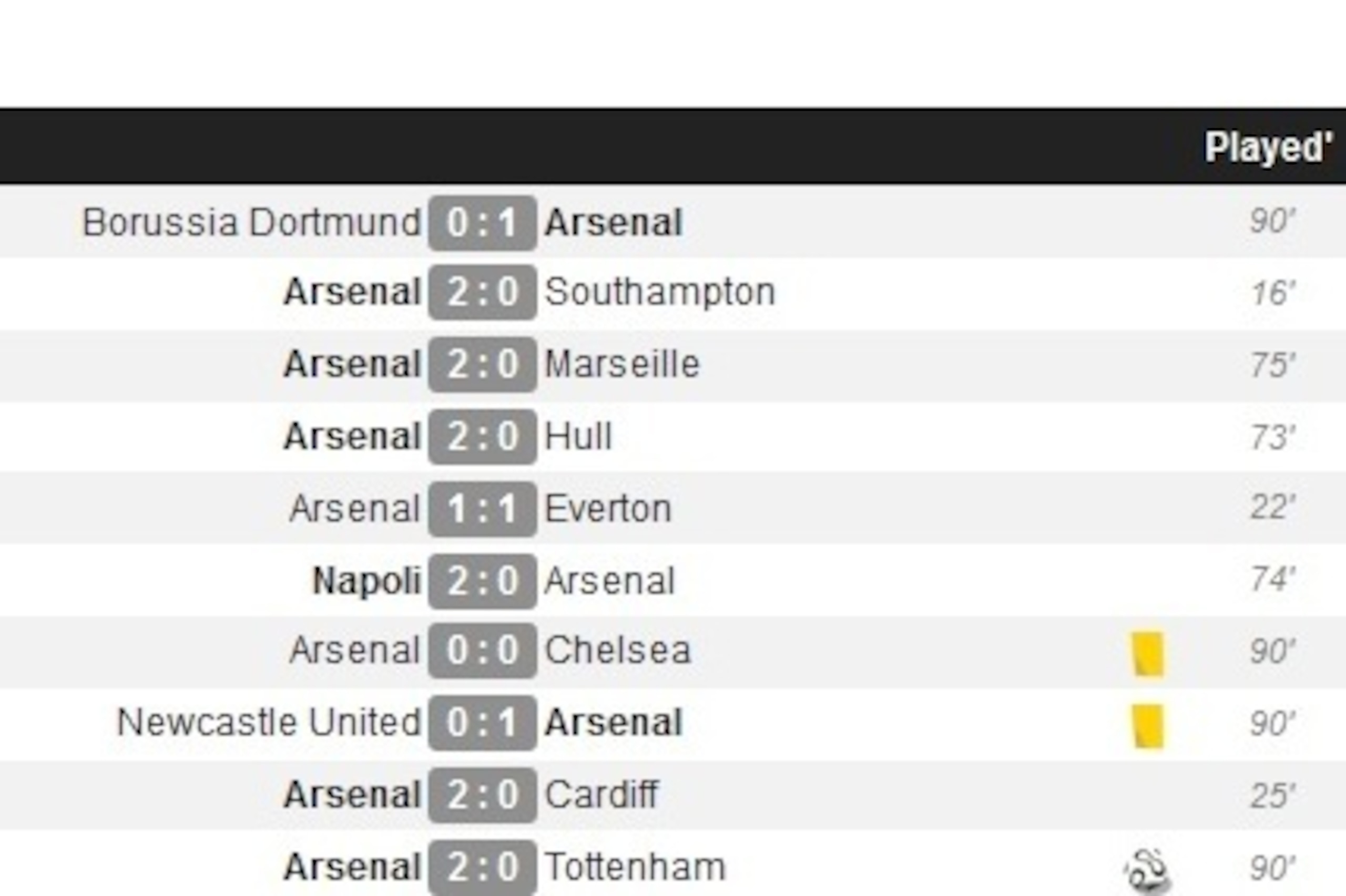Click the Borussia Dortmund team name
1346x896 pixels.
click(x=251, y=222)
